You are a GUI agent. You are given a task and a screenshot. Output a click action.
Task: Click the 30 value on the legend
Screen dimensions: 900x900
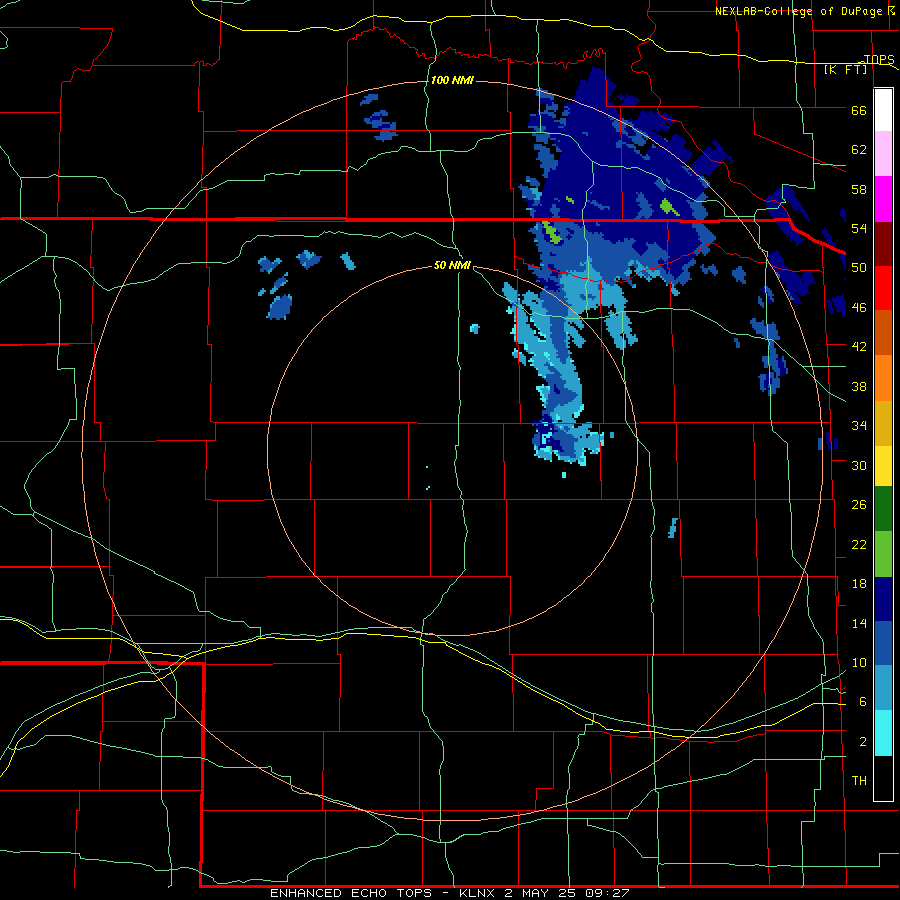point(859,465)
